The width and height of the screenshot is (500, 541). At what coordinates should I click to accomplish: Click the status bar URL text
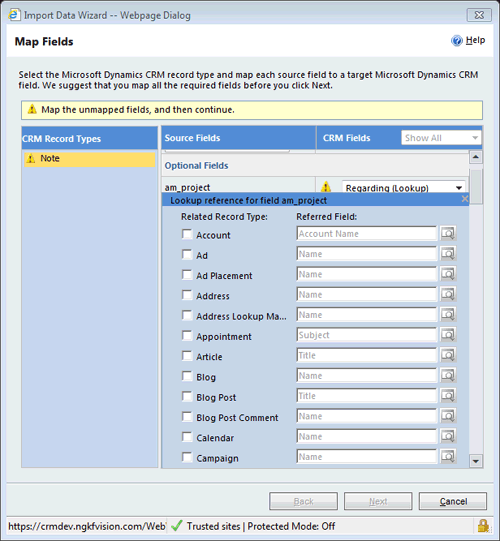(87, 526)
